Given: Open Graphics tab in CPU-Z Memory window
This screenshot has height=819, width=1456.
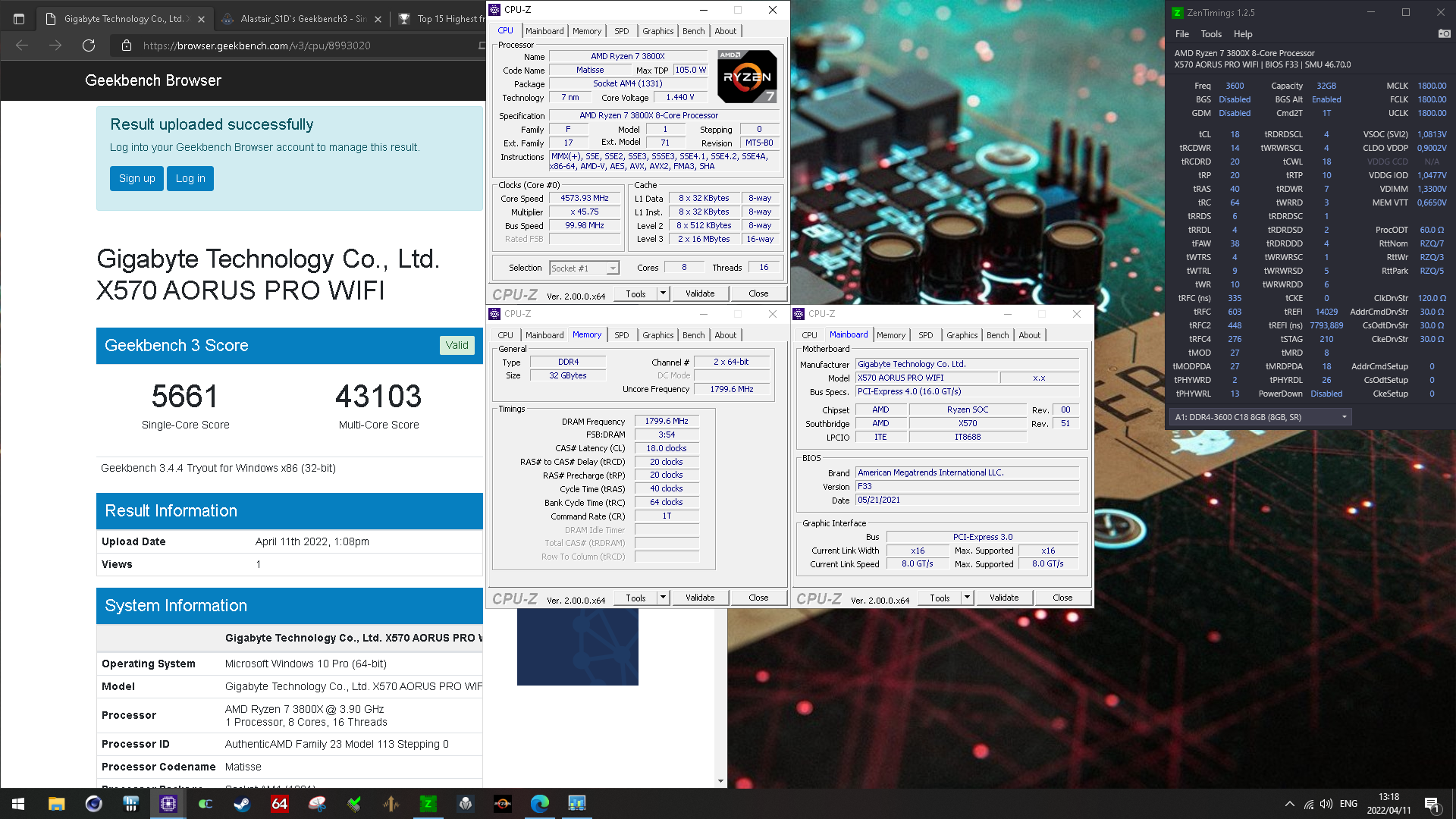Looking at the screenshot, I should tap(658, 335).
